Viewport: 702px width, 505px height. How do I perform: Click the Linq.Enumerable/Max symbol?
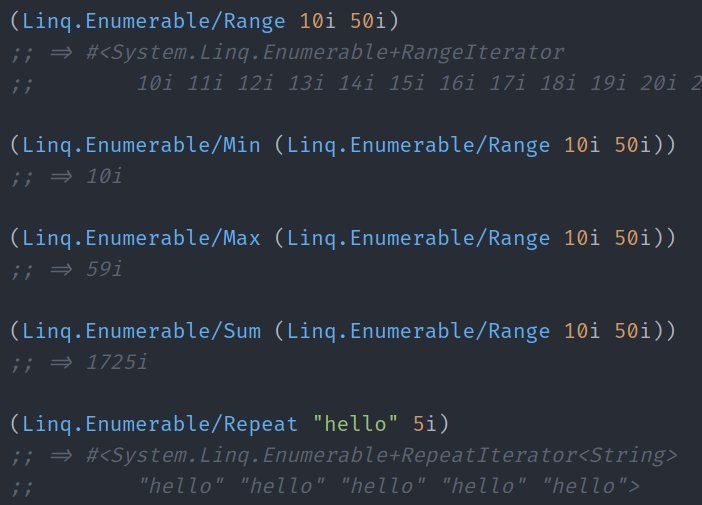[141, 238]
